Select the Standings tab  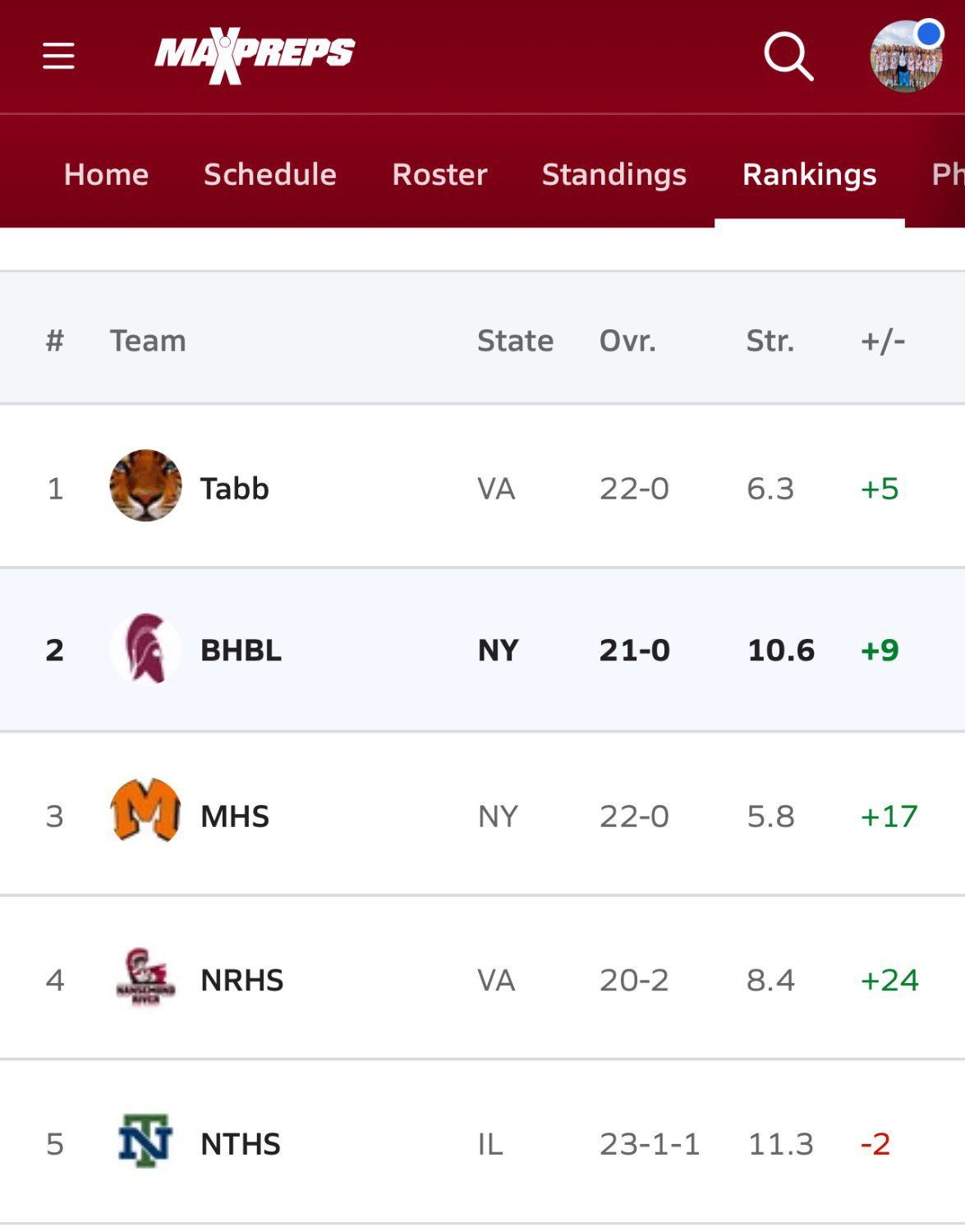pyautogui.click(x=614, y=174)
